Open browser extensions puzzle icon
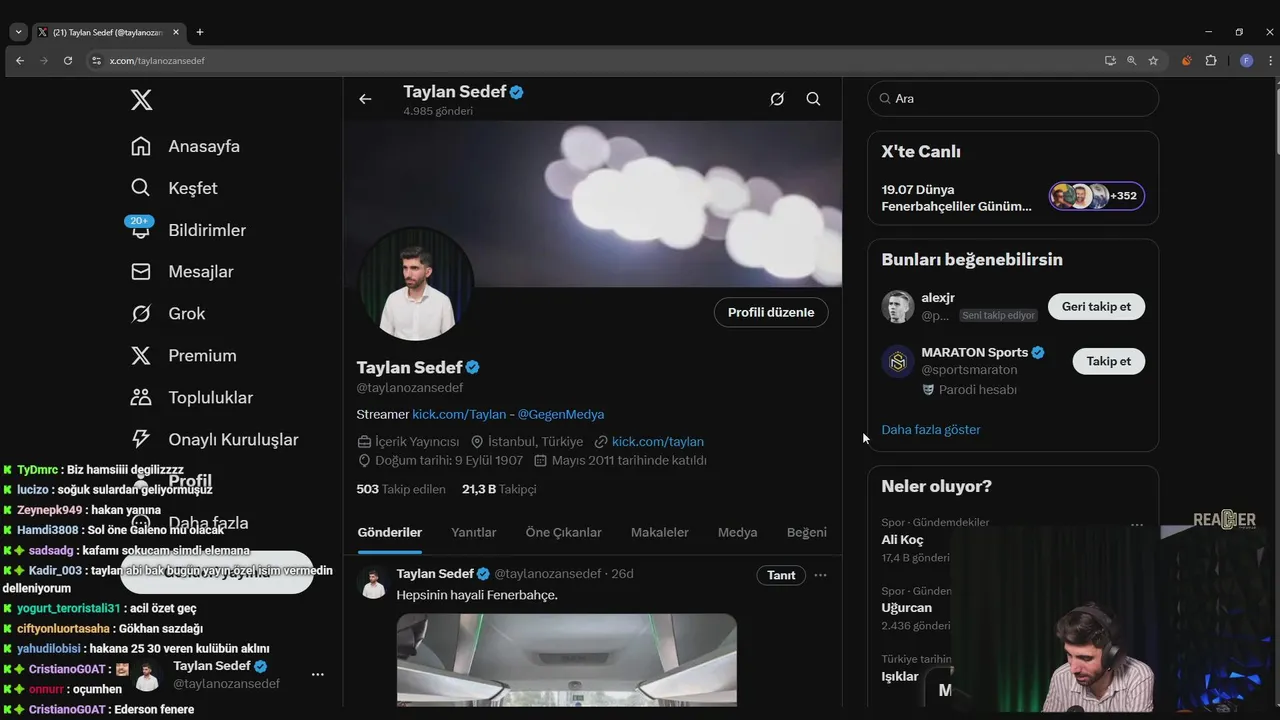The height and width of the screenshot is (720, 1280). [x=1211, y=61]
